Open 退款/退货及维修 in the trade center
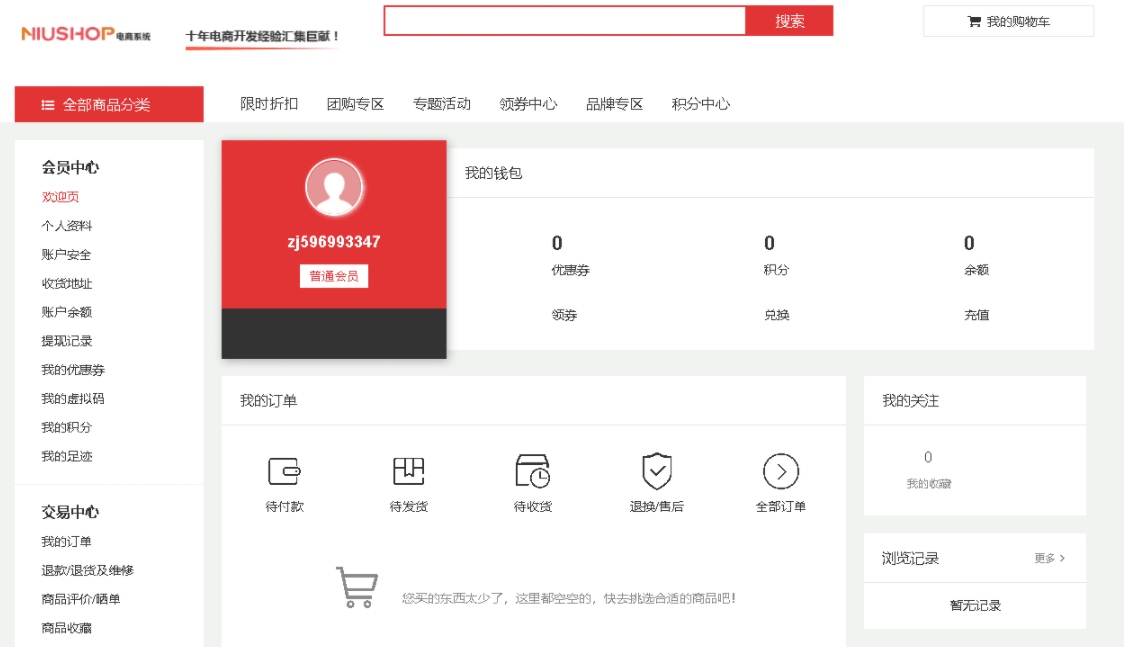 click(87, 570)
